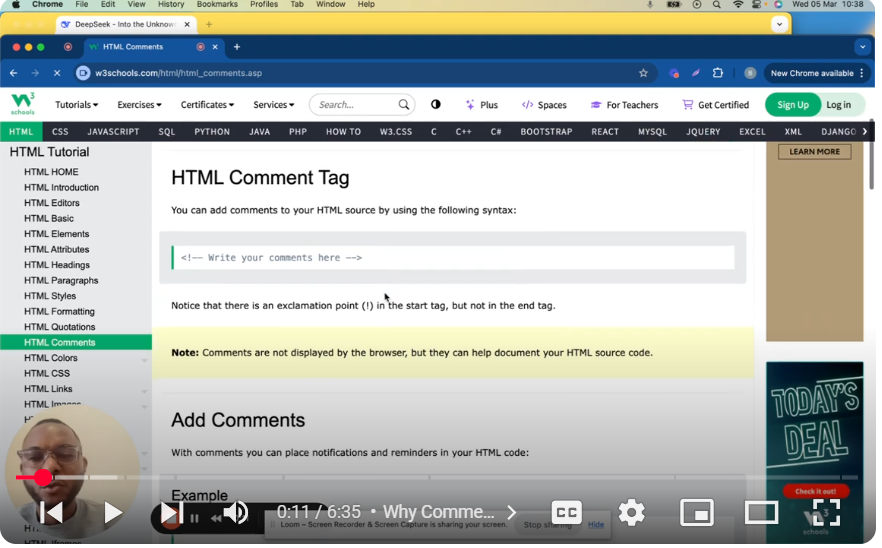The image size is (882, 548).
Task: Click the Log in button
Action: click(x=838, y=105)
